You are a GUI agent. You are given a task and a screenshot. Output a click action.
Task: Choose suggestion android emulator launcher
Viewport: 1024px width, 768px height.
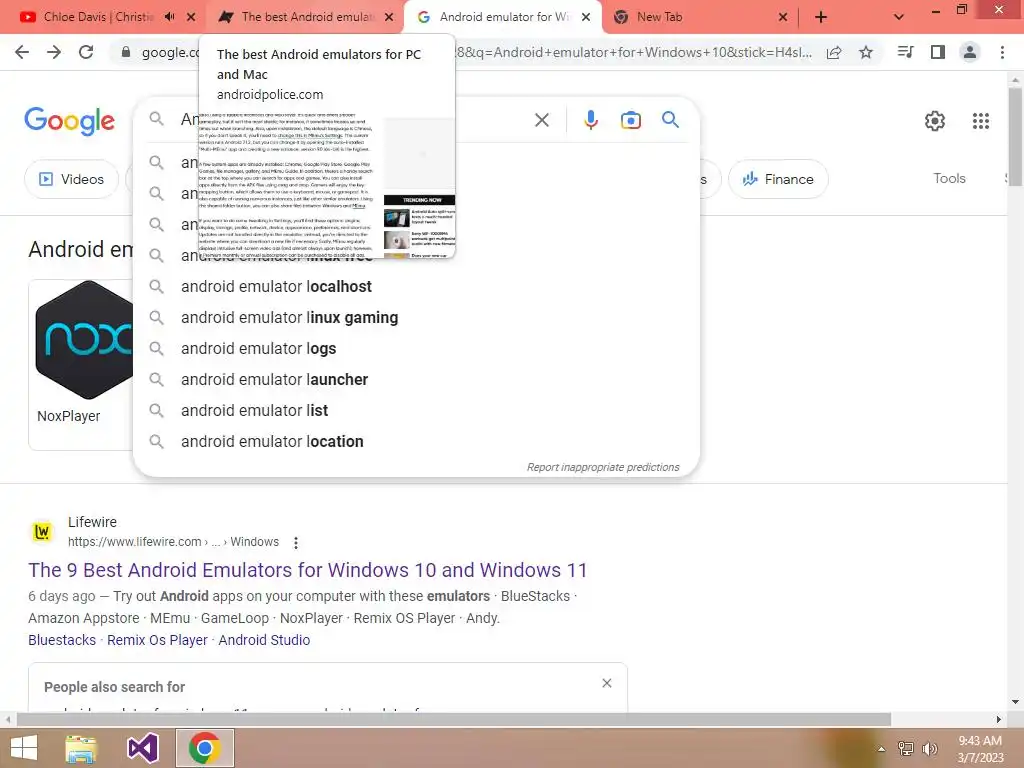click(416, 379)
